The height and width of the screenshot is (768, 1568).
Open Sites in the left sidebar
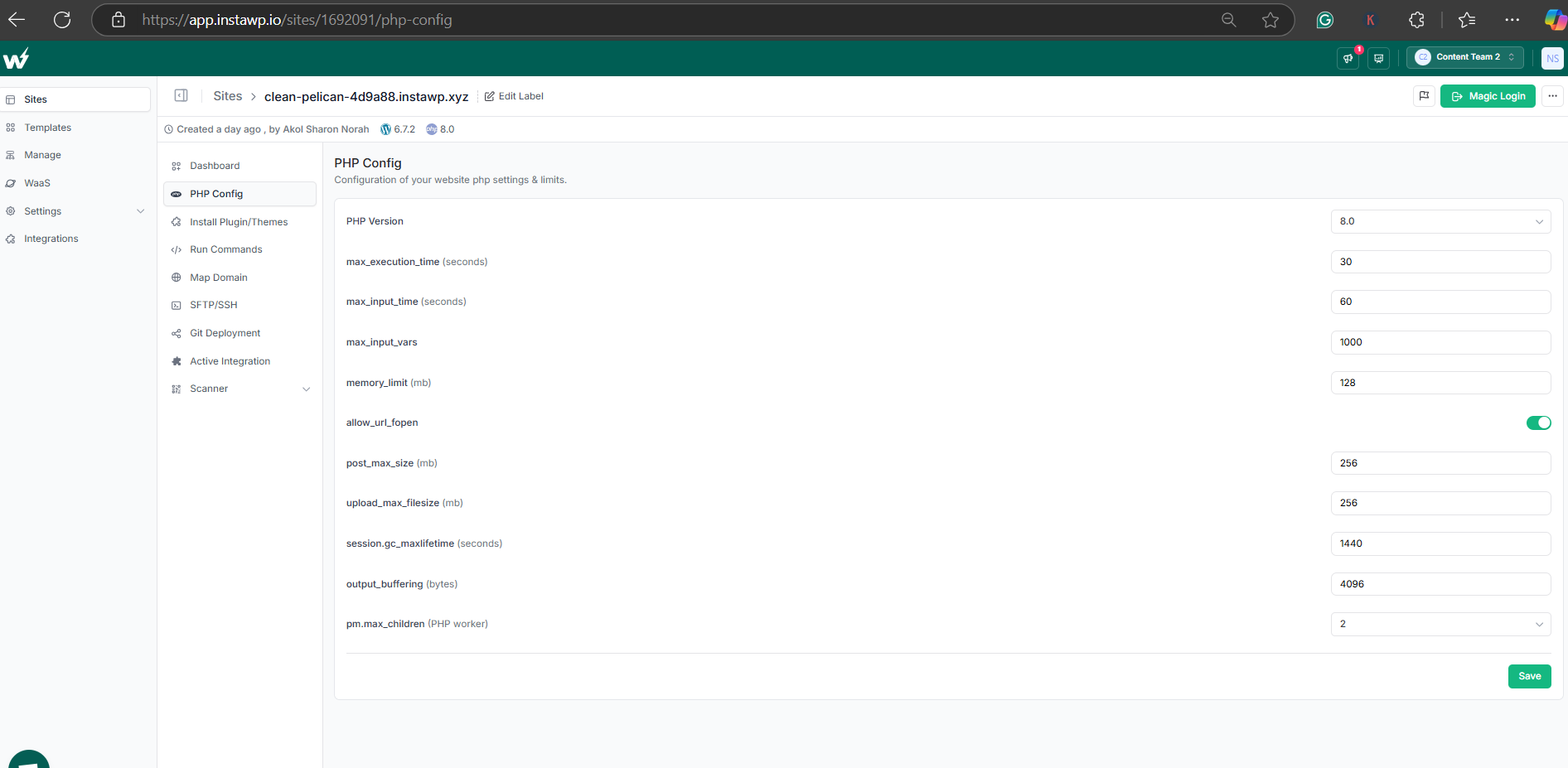(75, 99)
